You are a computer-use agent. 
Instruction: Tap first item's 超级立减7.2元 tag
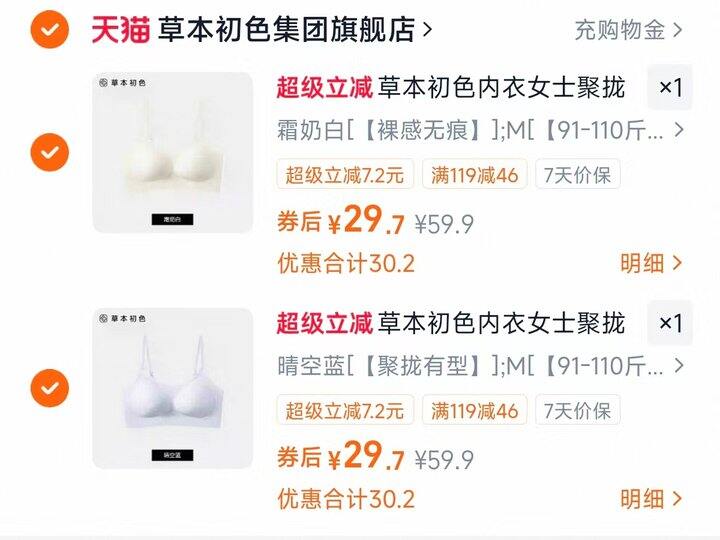(x=345, y=174)
